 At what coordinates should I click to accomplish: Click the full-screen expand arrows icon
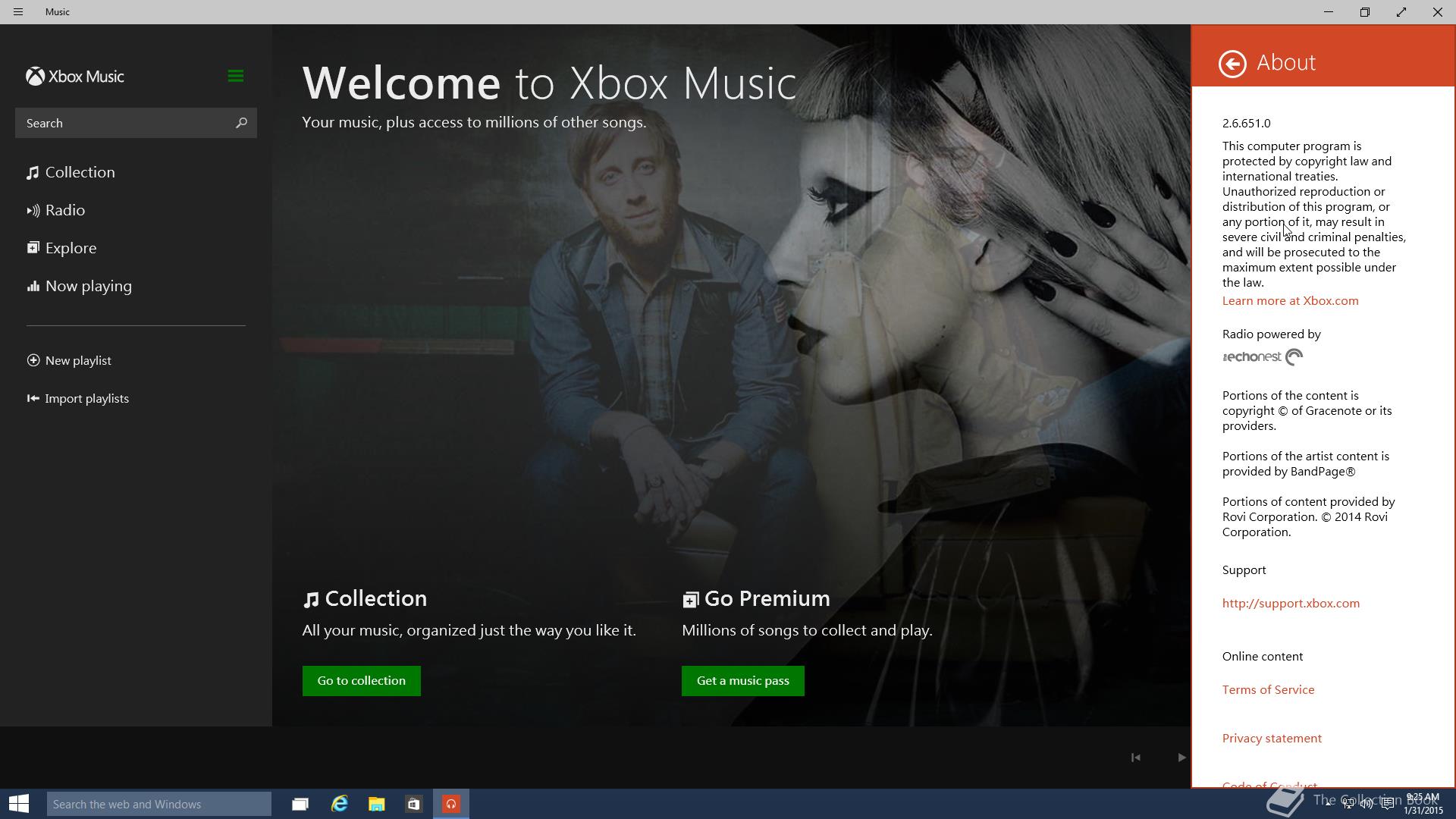tap(1401, 12)
